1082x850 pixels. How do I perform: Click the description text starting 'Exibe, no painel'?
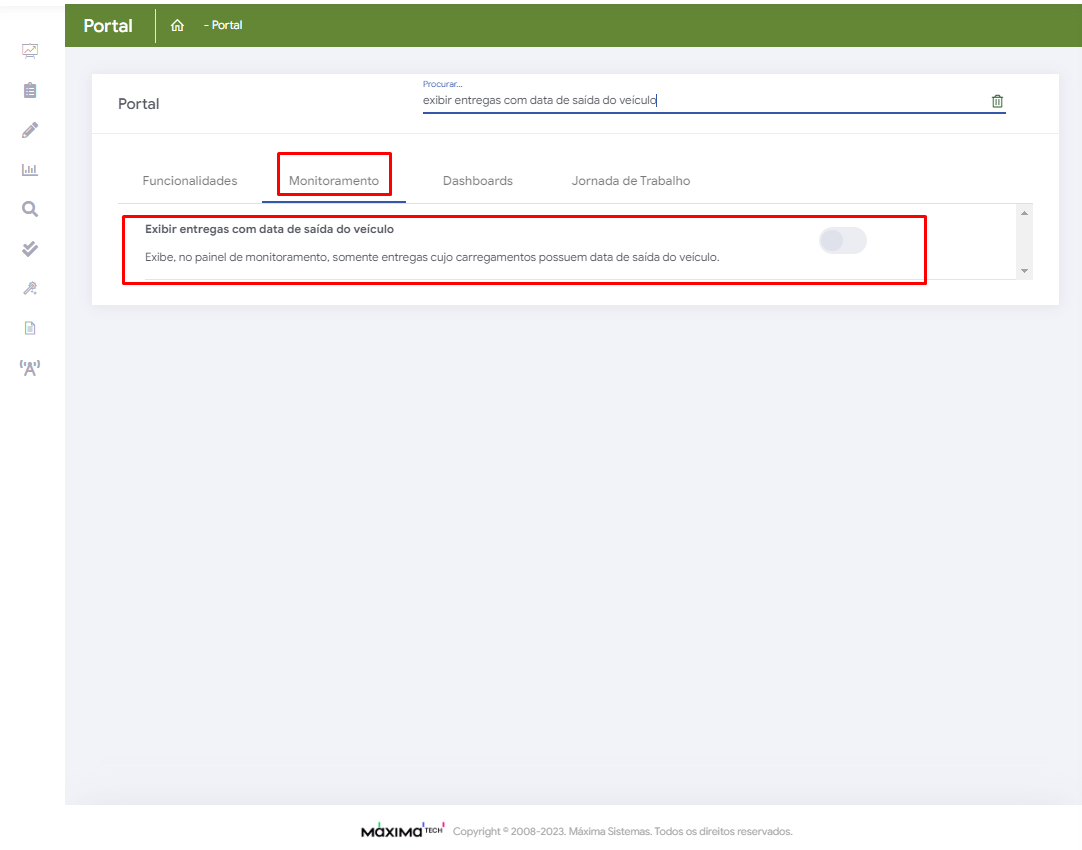pos(432,257)
